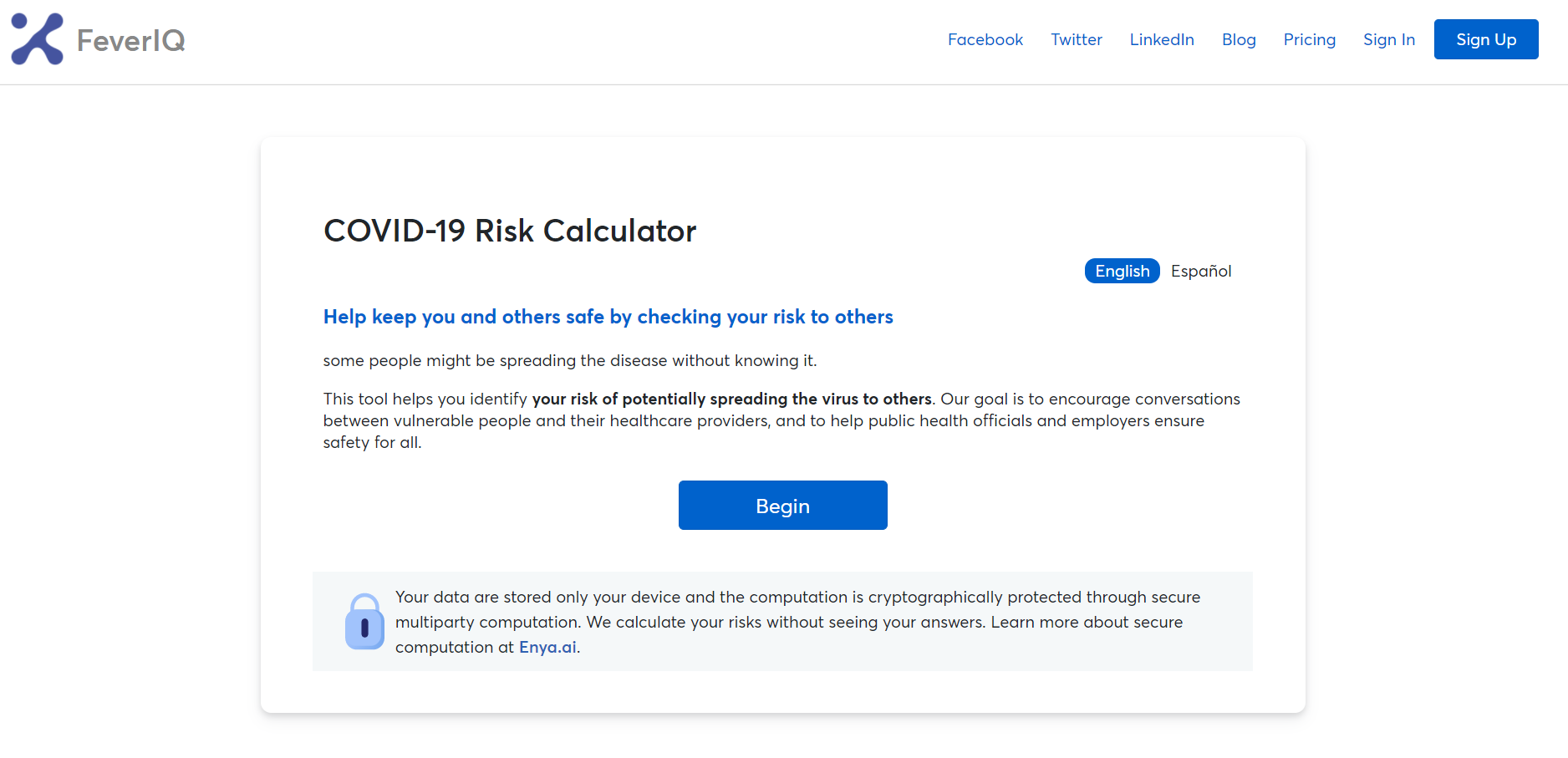
Task: Go to the Twitter page
Action: [x=1076, y=39]
